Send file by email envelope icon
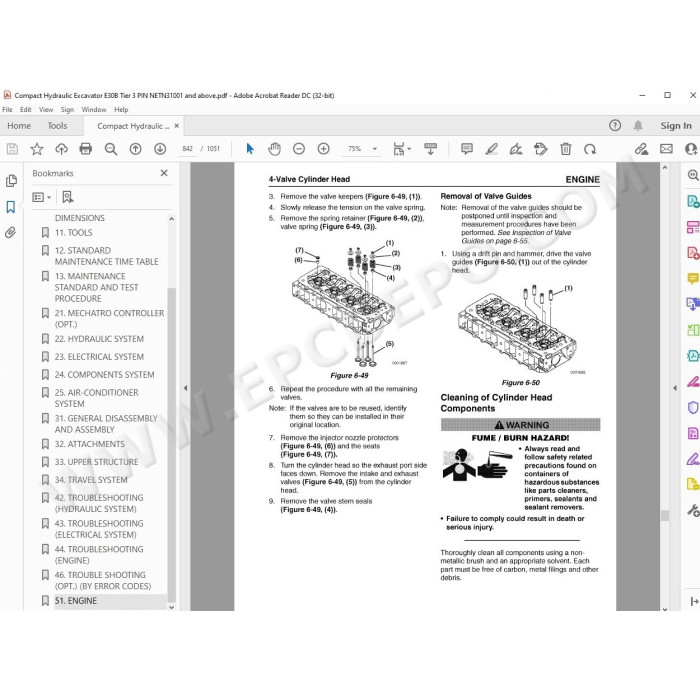The image size is (700, 700). (x=666, y=149)
